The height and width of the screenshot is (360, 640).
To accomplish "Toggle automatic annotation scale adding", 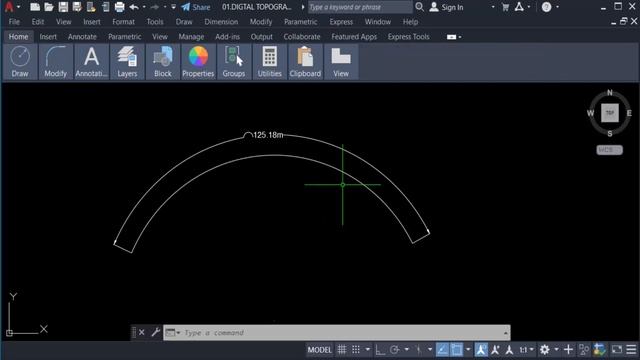I will pos(495,349).
